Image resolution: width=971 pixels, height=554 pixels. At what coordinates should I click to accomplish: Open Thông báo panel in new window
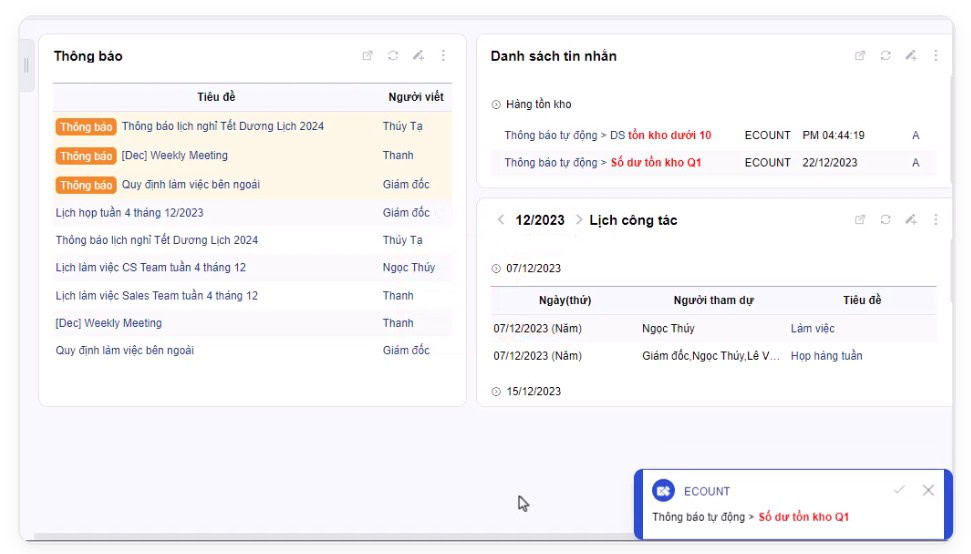[x=367, y=56]
